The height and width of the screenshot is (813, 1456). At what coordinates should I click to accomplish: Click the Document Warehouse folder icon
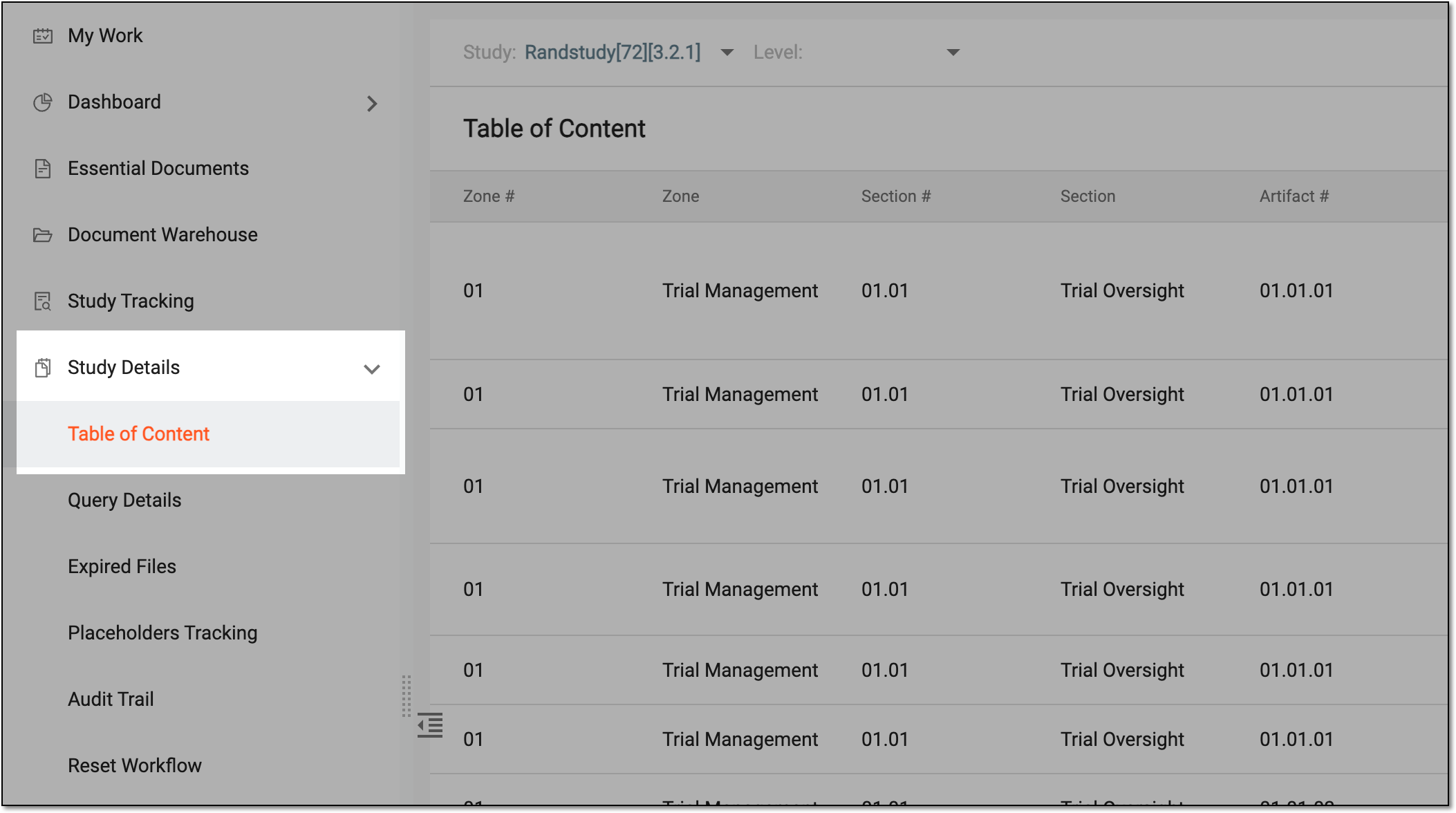pyautogui.click(x=43, y=235)
